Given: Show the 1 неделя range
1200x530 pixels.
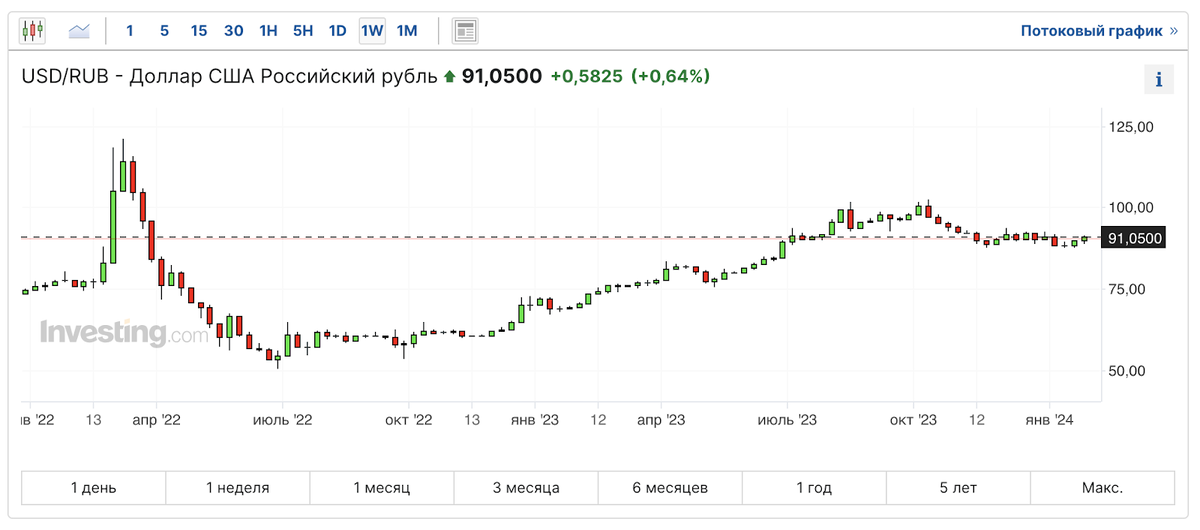Looking at the screenshot, I should pos(238,488).
